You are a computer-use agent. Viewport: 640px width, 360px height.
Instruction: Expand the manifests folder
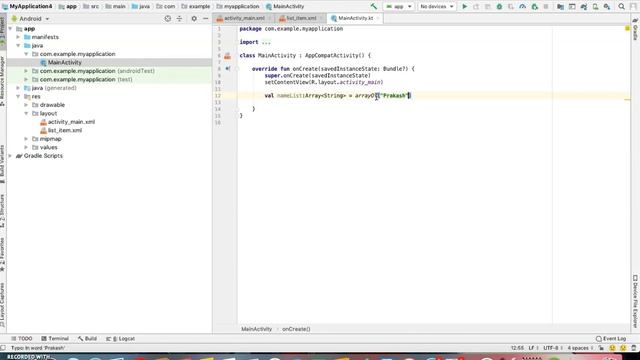(18, 37)
